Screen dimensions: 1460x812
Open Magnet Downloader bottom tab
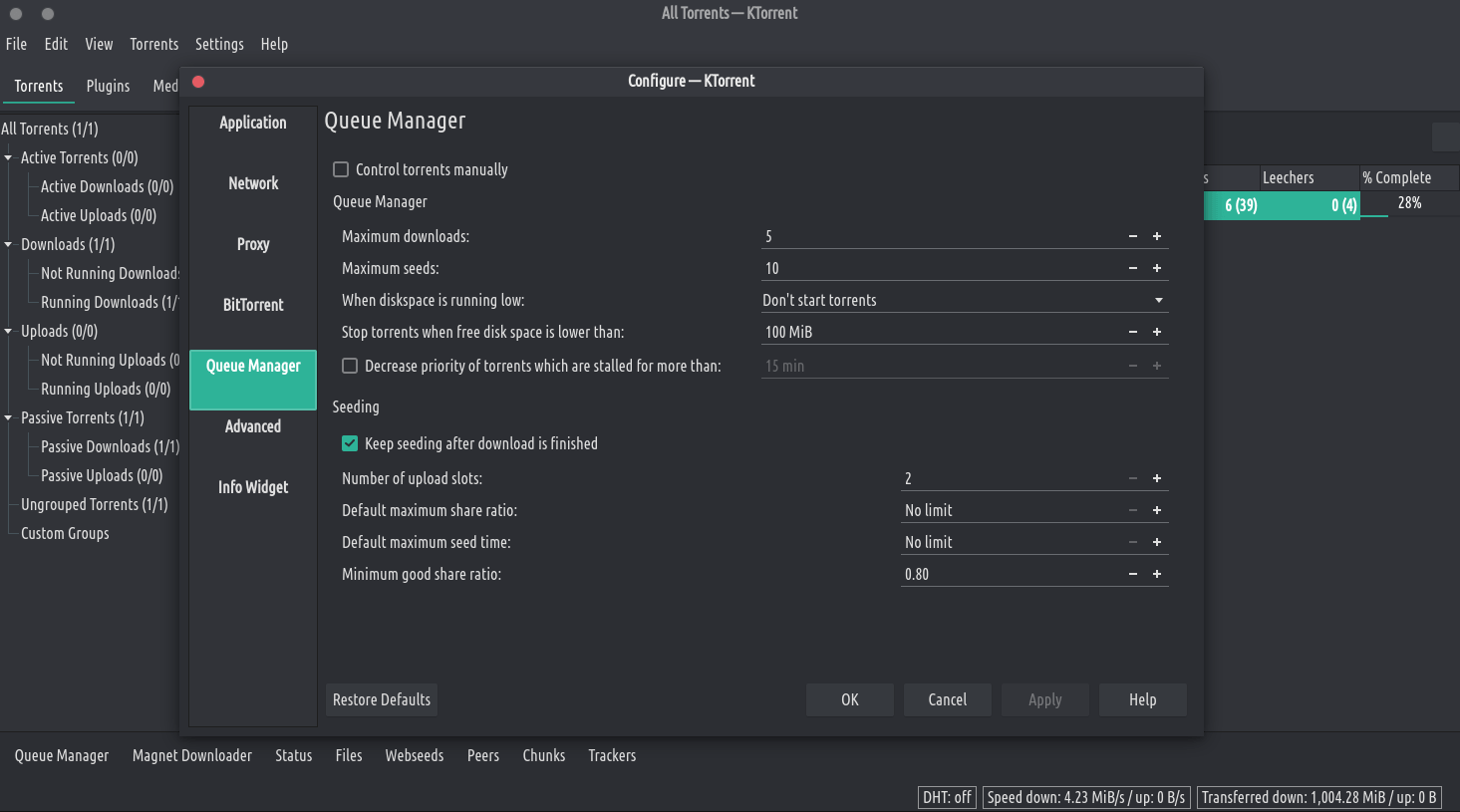coord(192,755)
